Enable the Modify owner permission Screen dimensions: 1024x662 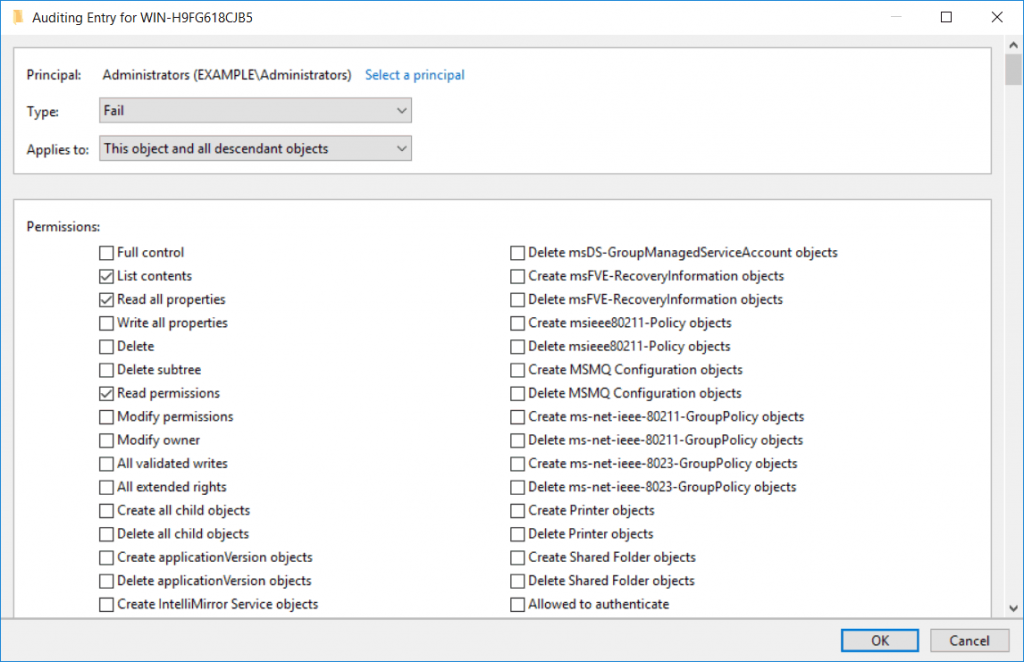[106, 440]
